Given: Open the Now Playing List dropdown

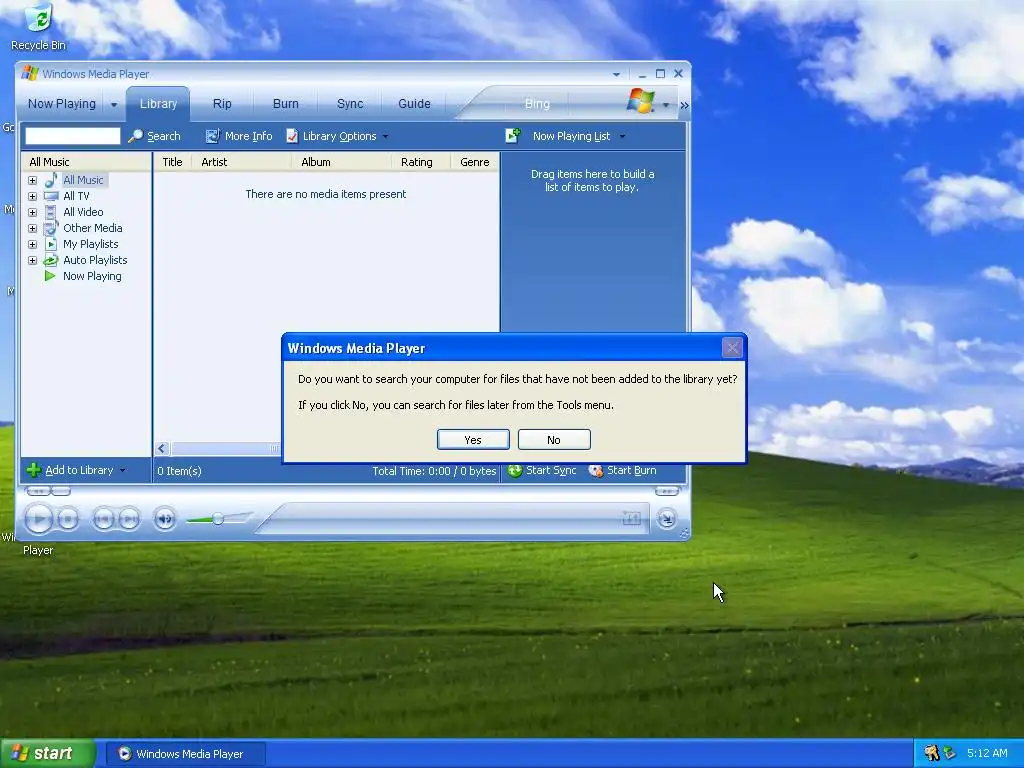Looking at the screenshot, I should pyautogui.click(x=578, y=136).
